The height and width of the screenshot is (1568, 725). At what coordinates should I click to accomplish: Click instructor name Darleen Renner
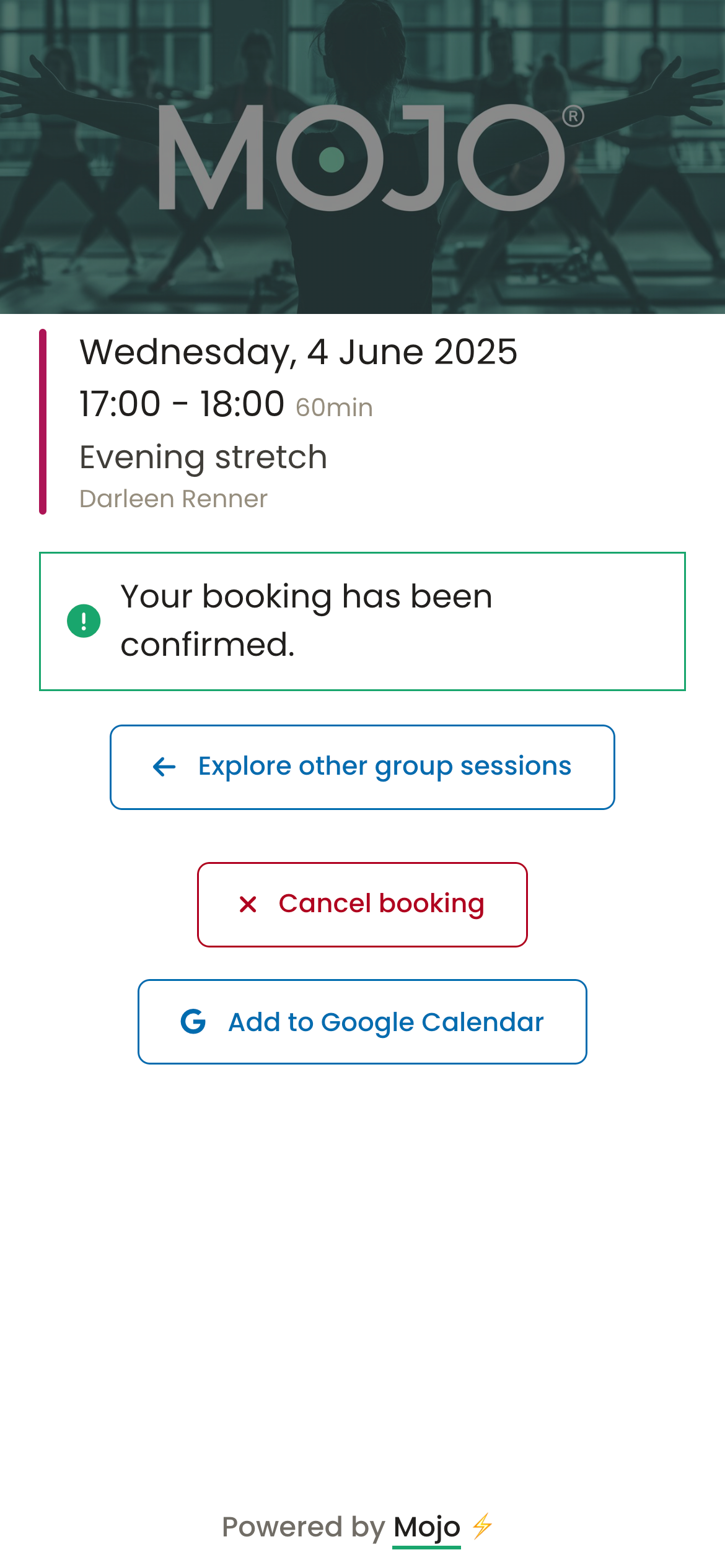(x=174, y=499)
